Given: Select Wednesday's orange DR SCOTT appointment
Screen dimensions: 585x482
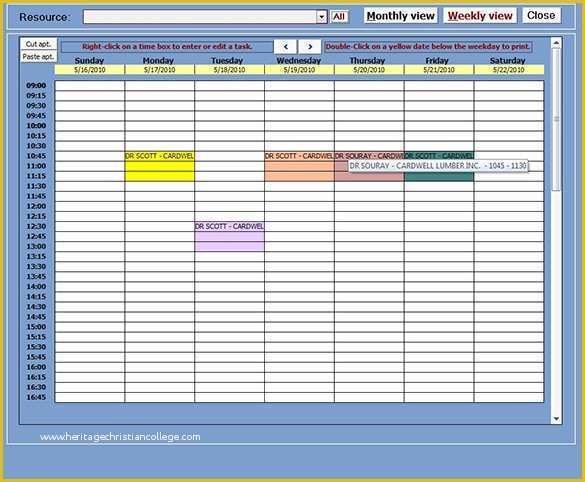Looking at the screenshot, I should [299, 167].
